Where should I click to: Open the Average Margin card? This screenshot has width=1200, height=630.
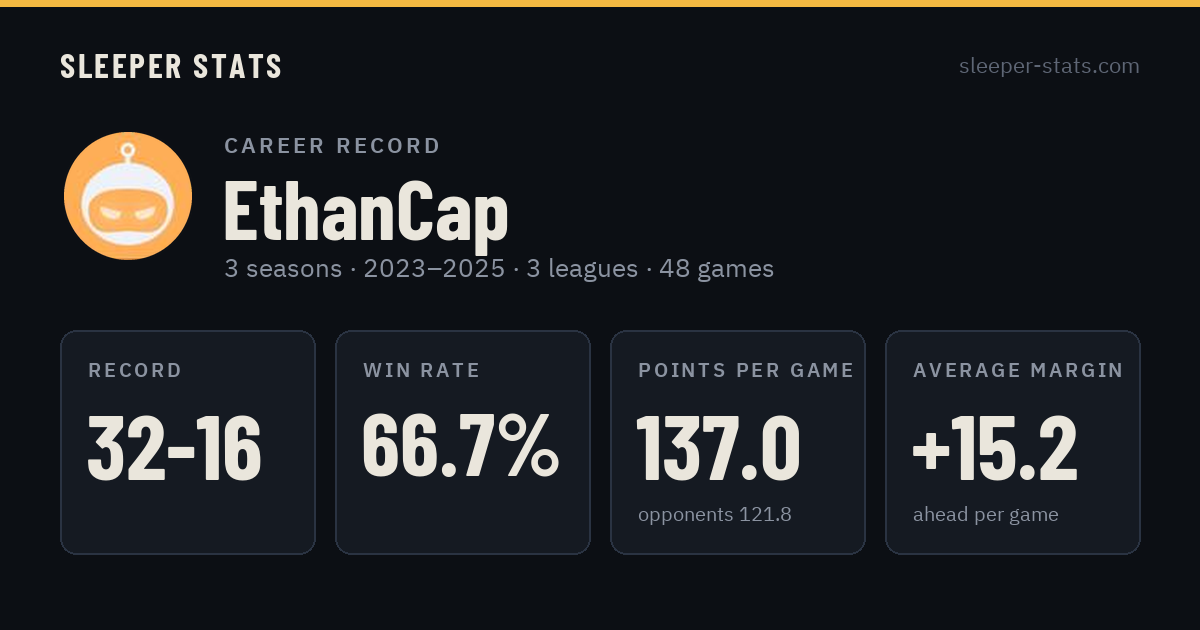1013,442
